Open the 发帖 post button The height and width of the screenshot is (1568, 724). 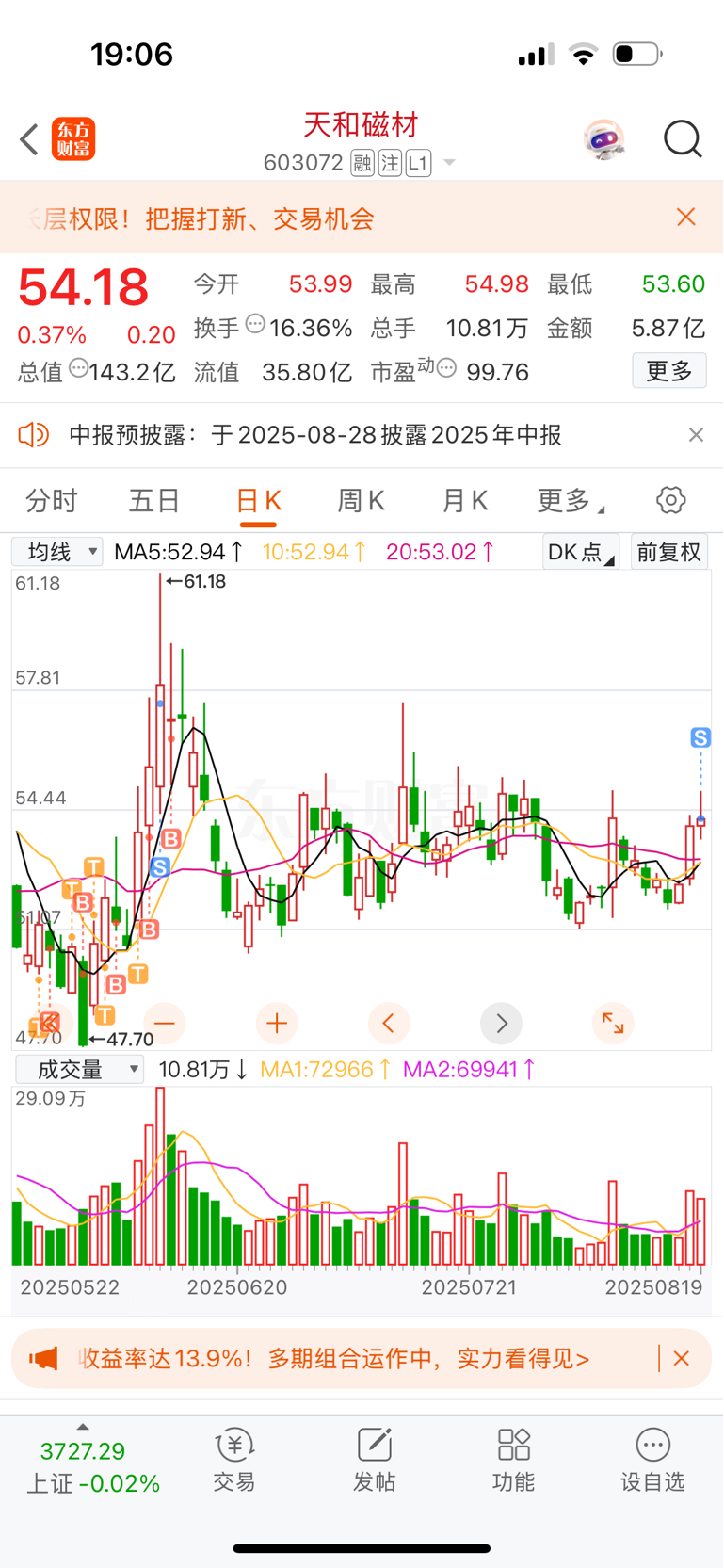[x=374, y=1462]
